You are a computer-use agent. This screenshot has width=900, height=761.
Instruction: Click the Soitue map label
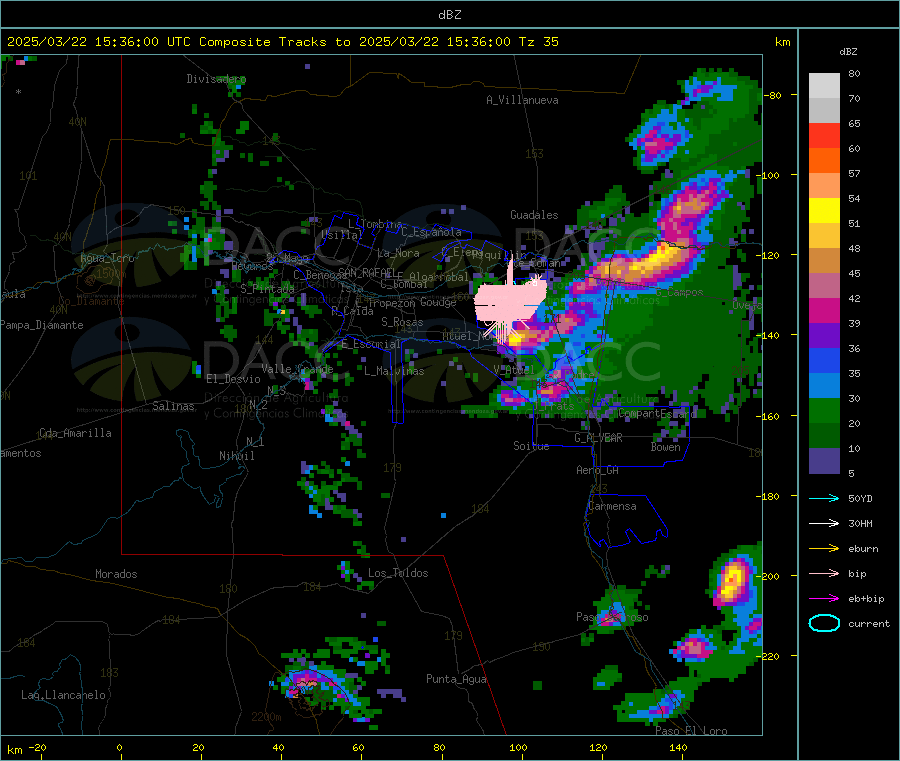531,446
